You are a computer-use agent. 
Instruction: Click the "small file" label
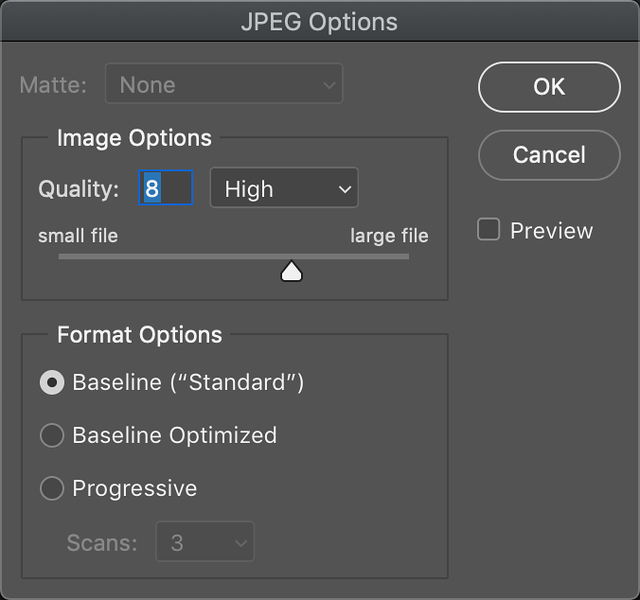[78, 236]
